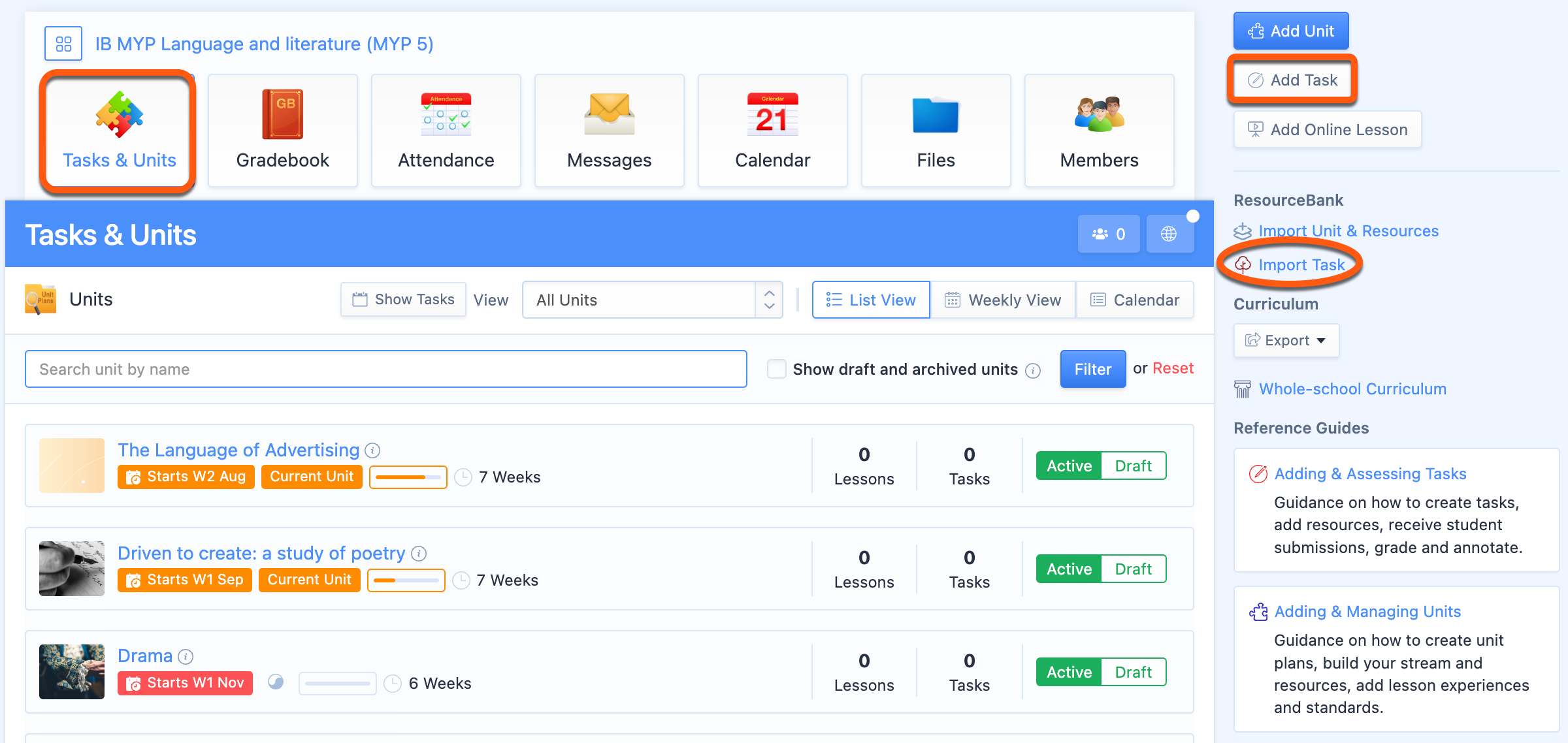Open the class grid menu icon
Viewport: 1568px width, 743px height.
(x=63, y=44)
